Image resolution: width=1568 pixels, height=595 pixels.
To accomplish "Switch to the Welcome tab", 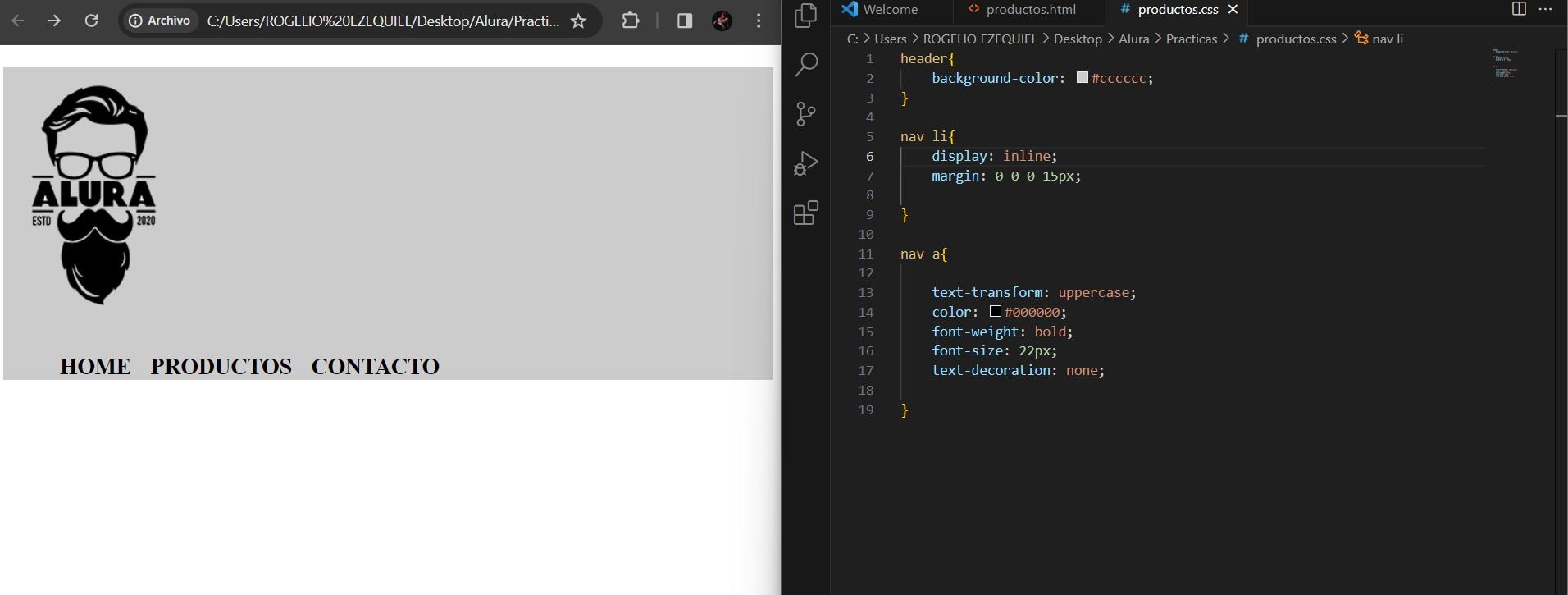I will coord(891,10).
